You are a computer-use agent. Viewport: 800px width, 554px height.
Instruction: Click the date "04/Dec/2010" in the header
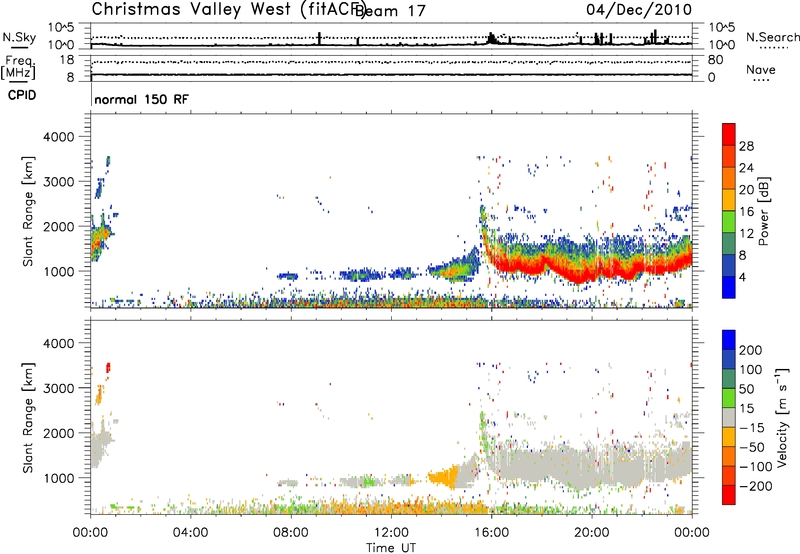[x=639, y=10]
